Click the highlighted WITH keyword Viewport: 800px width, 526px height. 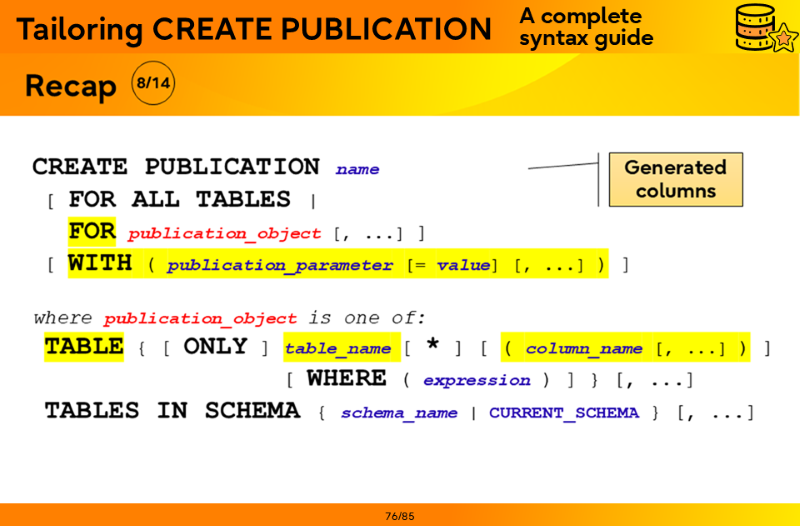coord(99,263)
